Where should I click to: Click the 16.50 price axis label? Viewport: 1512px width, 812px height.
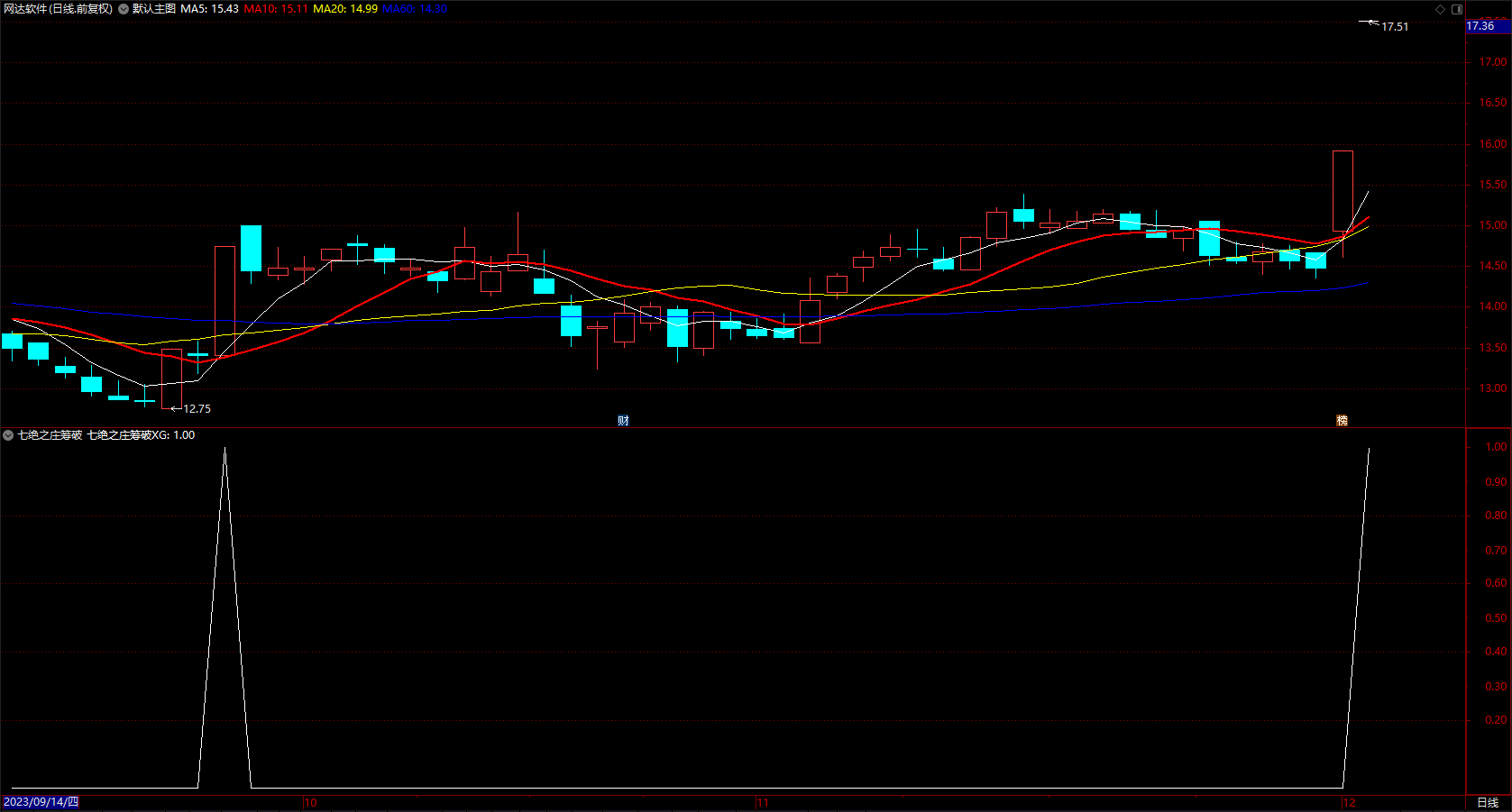coord(1493,103)
